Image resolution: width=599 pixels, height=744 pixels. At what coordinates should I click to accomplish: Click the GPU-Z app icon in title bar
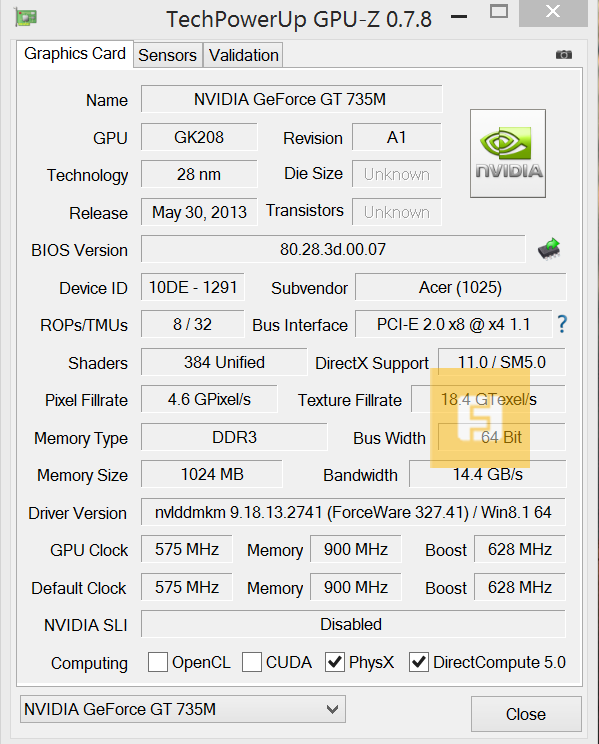coord(25,18)
